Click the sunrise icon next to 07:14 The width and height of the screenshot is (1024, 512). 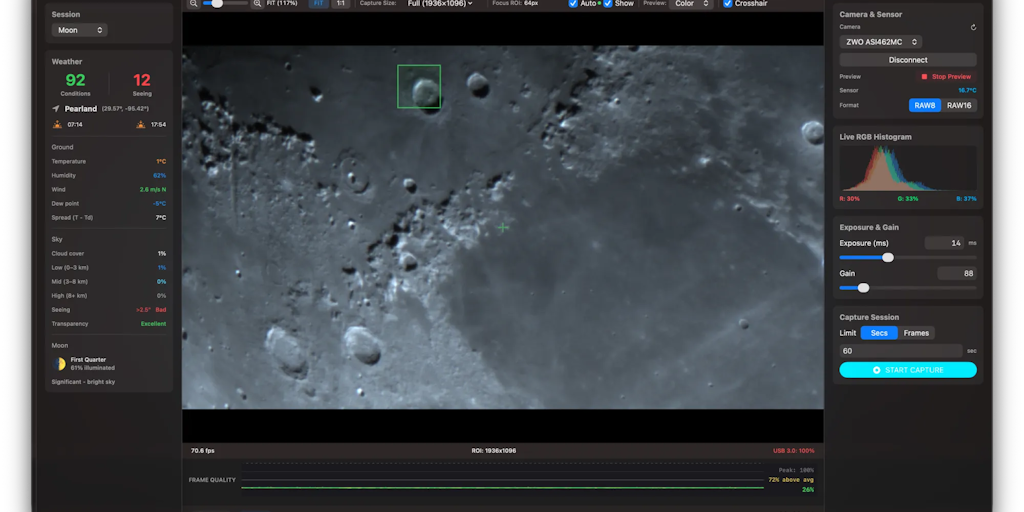57,125
